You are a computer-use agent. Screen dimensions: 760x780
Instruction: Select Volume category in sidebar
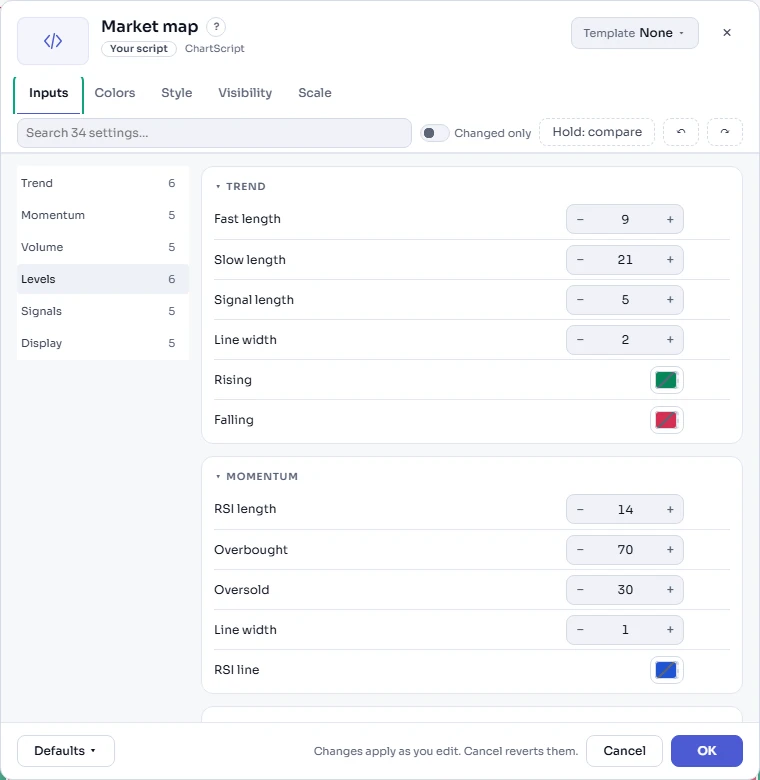point(102,247)
